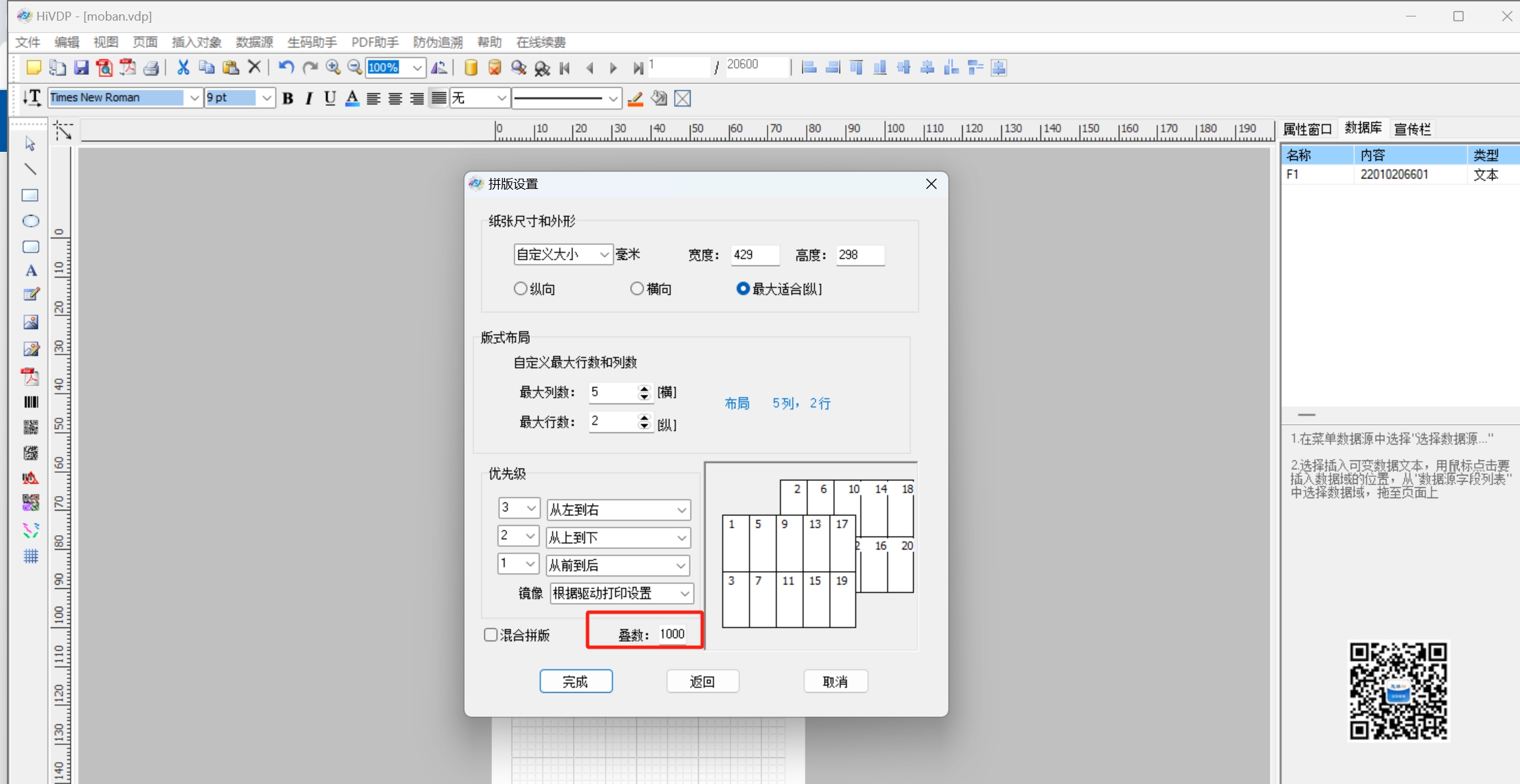
Task: Insert PDF object from left toolbar
Action: [x=30, y=376]
